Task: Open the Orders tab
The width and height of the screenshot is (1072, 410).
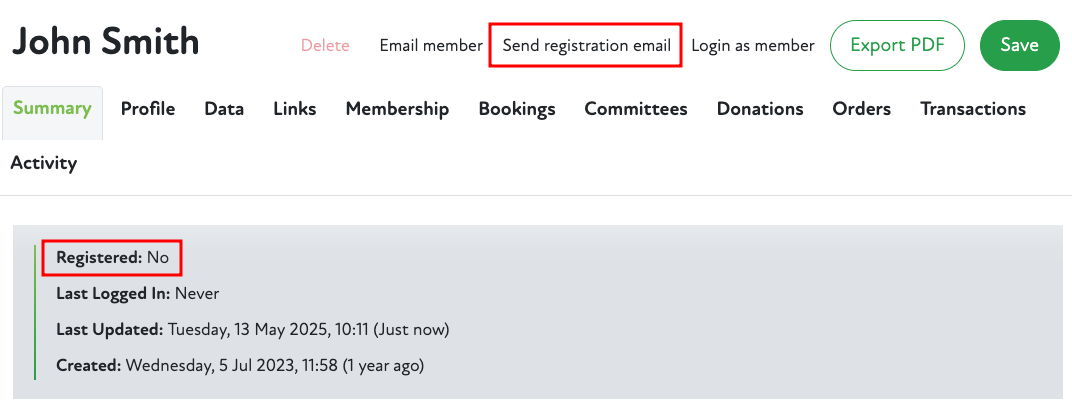Action: click(x=861, y=109)
